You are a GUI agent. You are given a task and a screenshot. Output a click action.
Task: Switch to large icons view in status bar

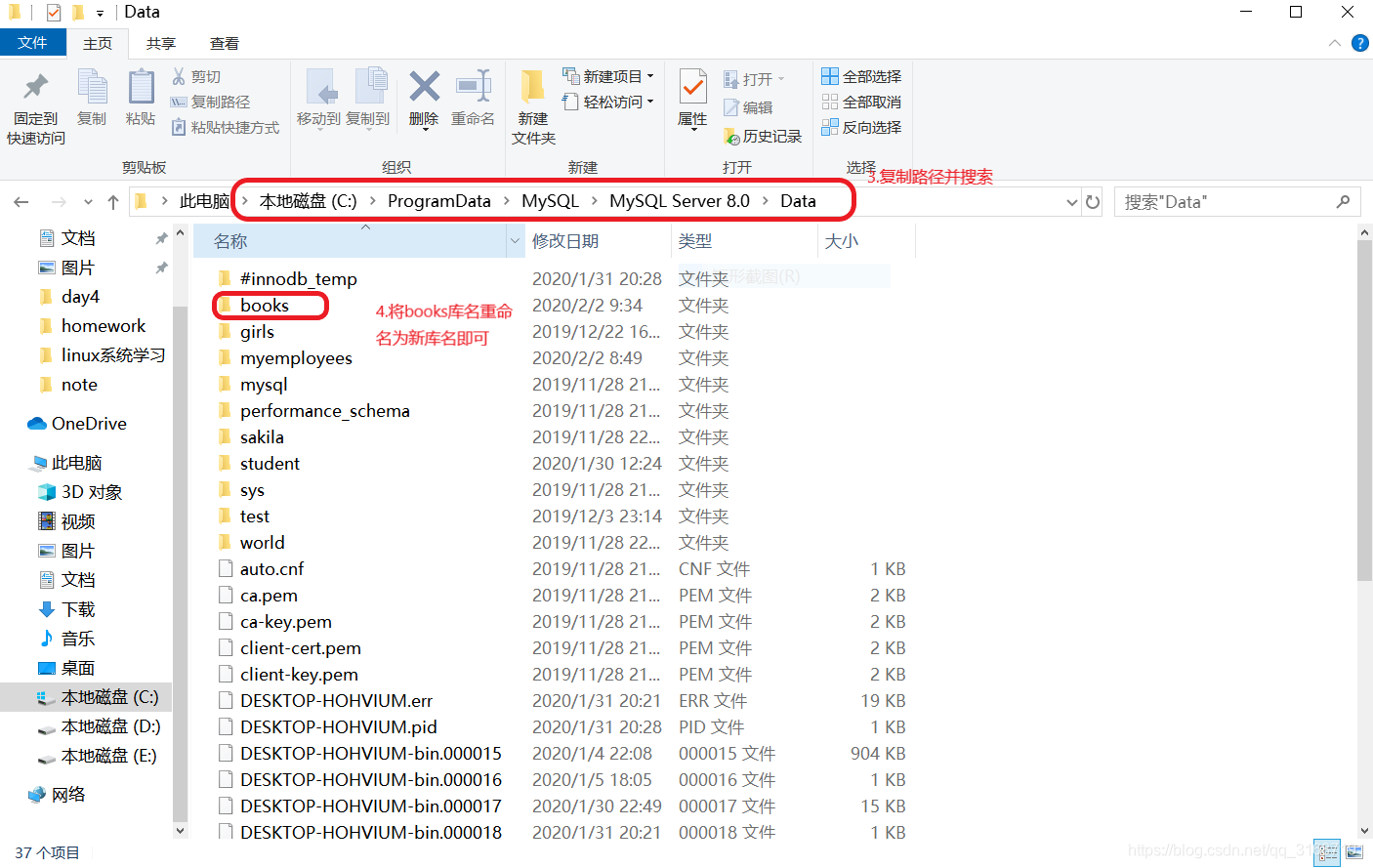[x=1354, y=852]
